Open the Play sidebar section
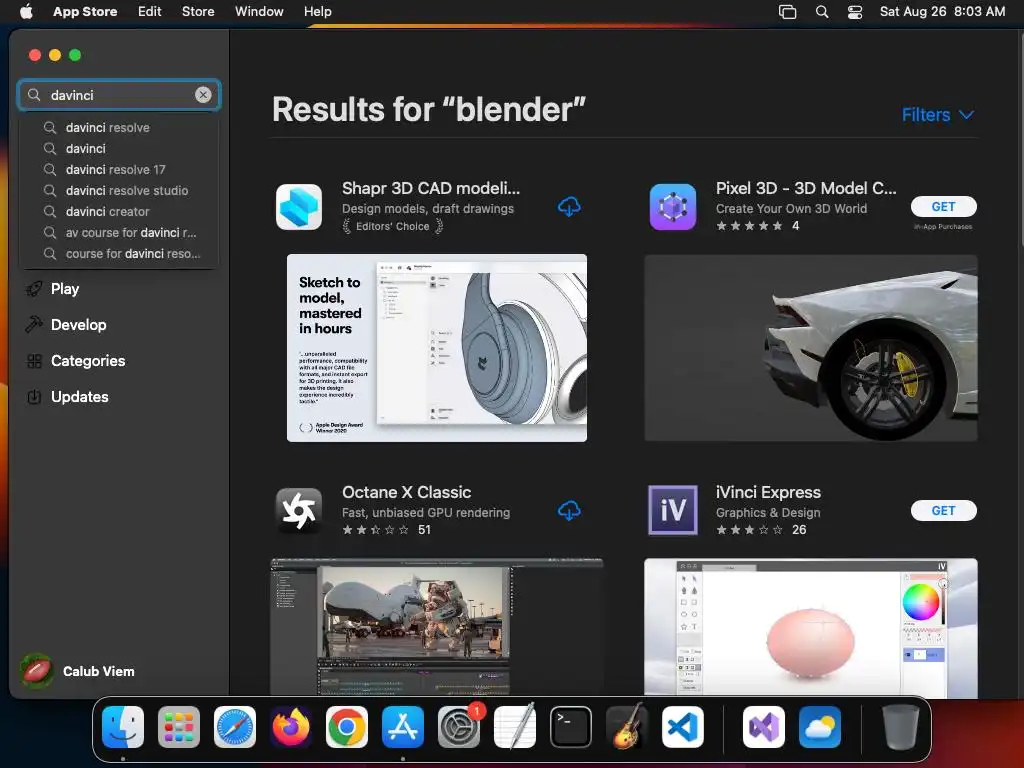 (65, 289)
